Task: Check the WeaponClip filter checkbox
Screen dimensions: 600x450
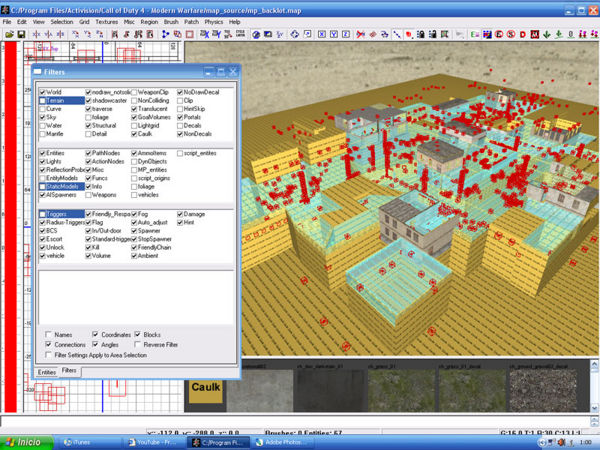Action: point(134,92)
